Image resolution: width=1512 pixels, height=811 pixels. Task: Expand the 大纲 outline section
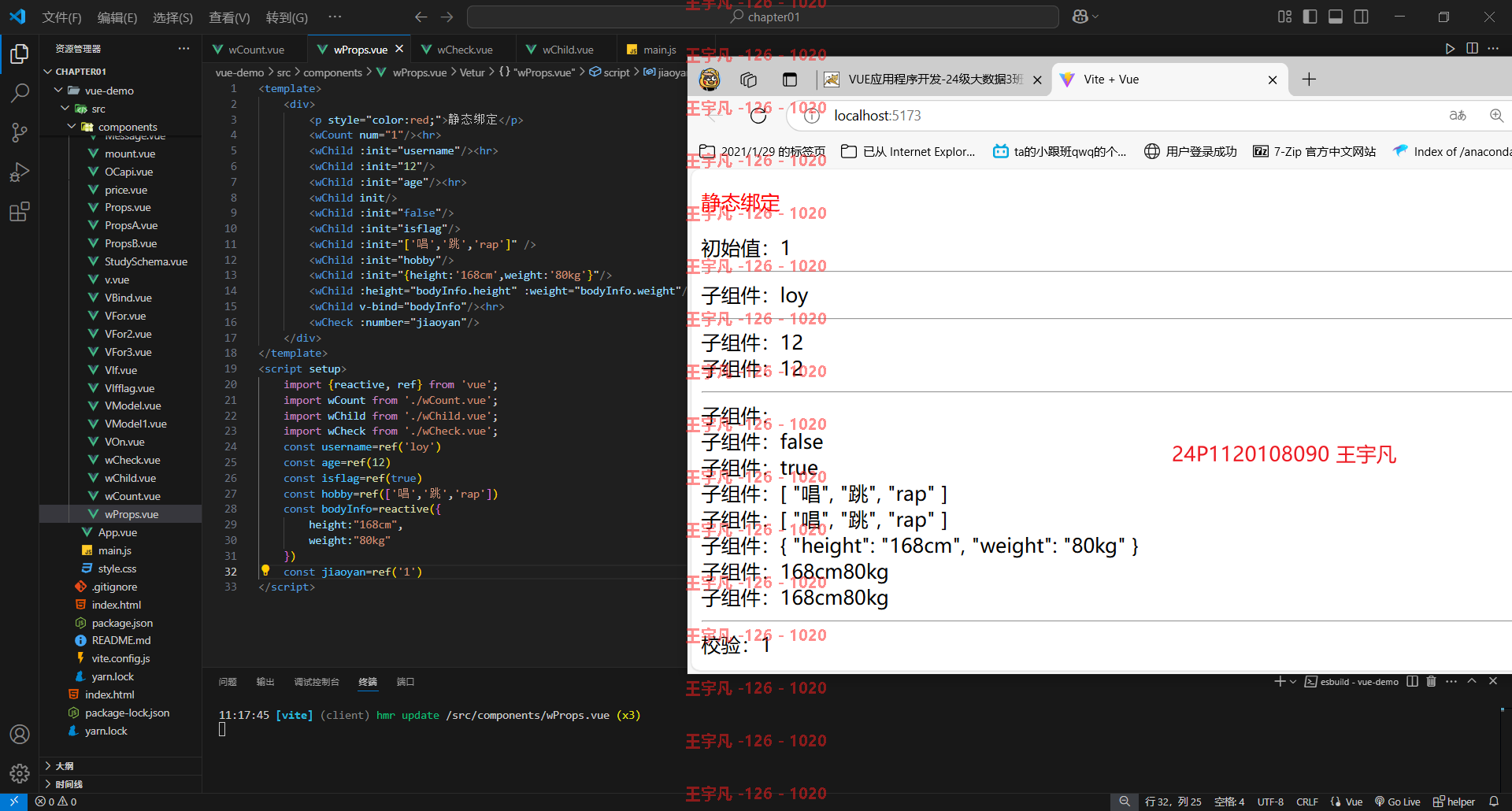pos(64,766)
